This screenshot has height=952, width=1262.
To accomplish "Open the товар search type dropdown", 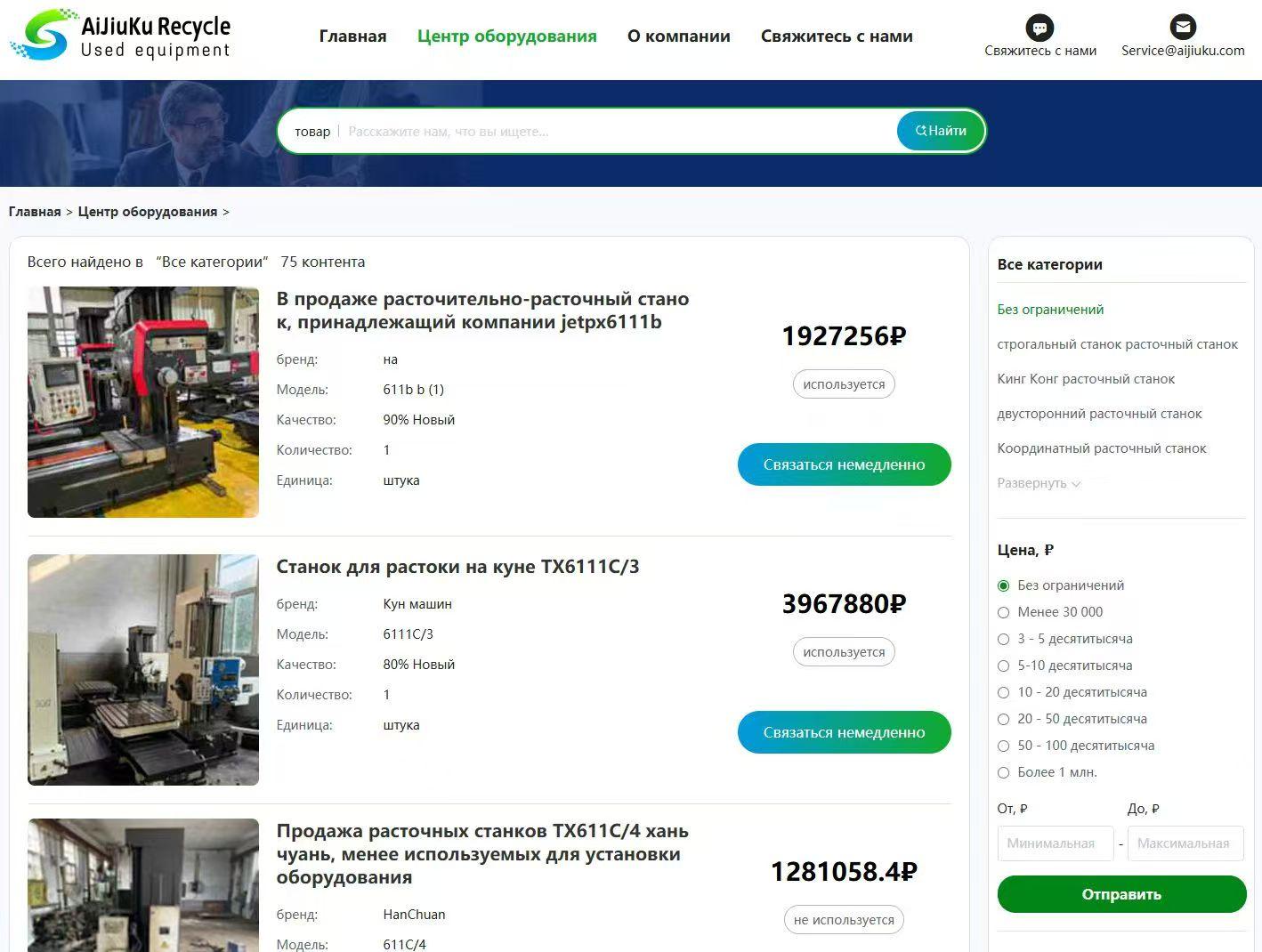I will pos(312,132).
